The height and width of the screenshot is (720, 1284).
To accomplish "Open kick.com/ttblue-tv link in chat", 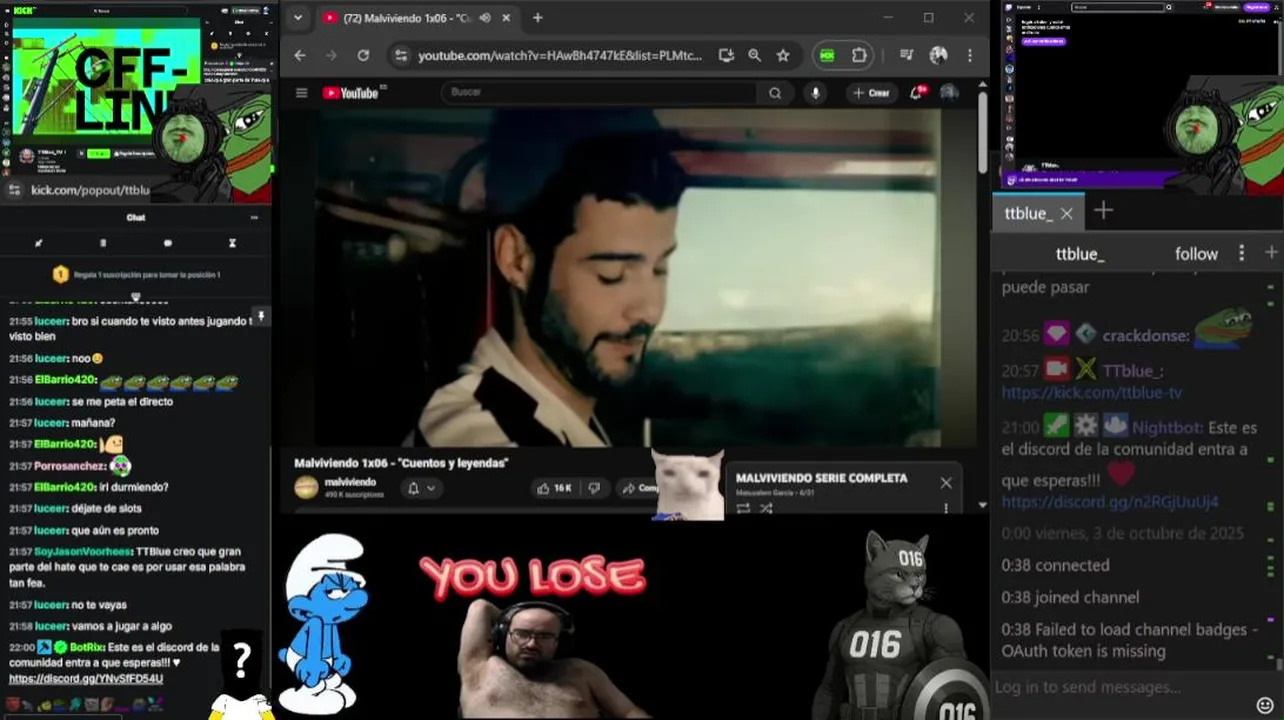I will [x=1092, y=393].
